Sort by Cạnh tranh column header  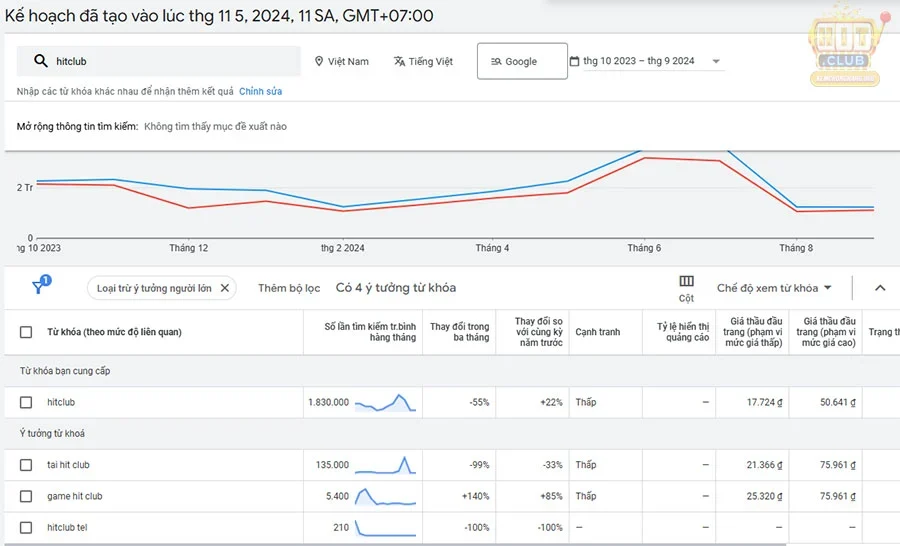click(x=597, y=332)
